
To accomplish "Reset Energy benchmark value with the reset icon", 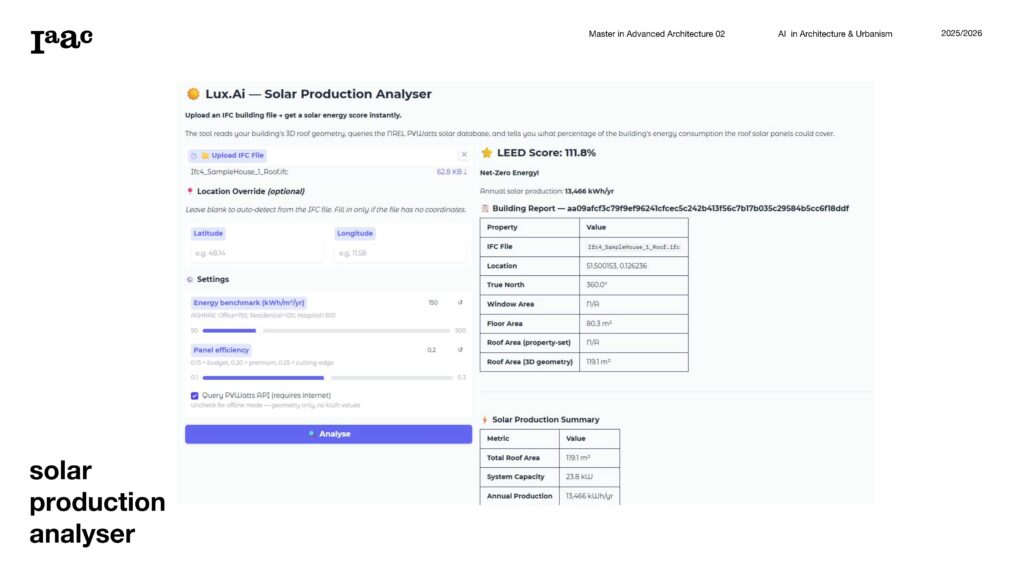I will coord(460,302).
